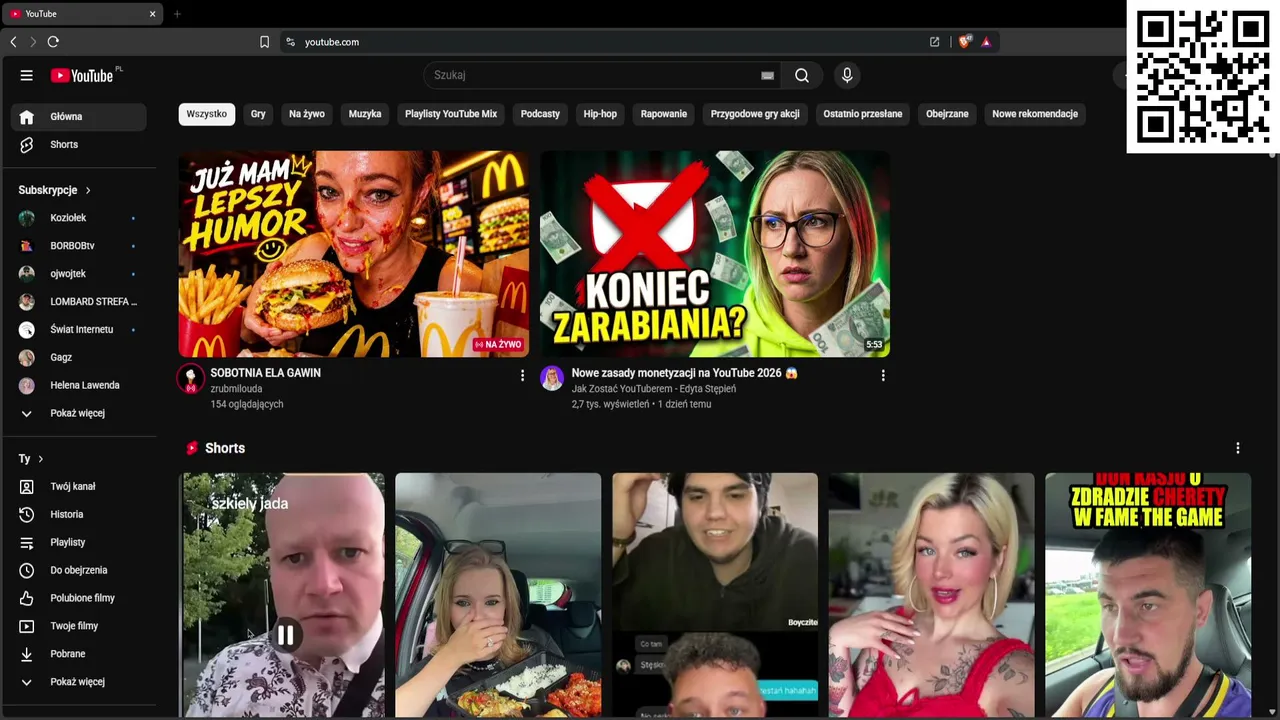Image resolution: width=1280 pixels, height=720 pixels.
Task: Open the LOMBARD STREFA subscription channel
Action: [79, 302]
